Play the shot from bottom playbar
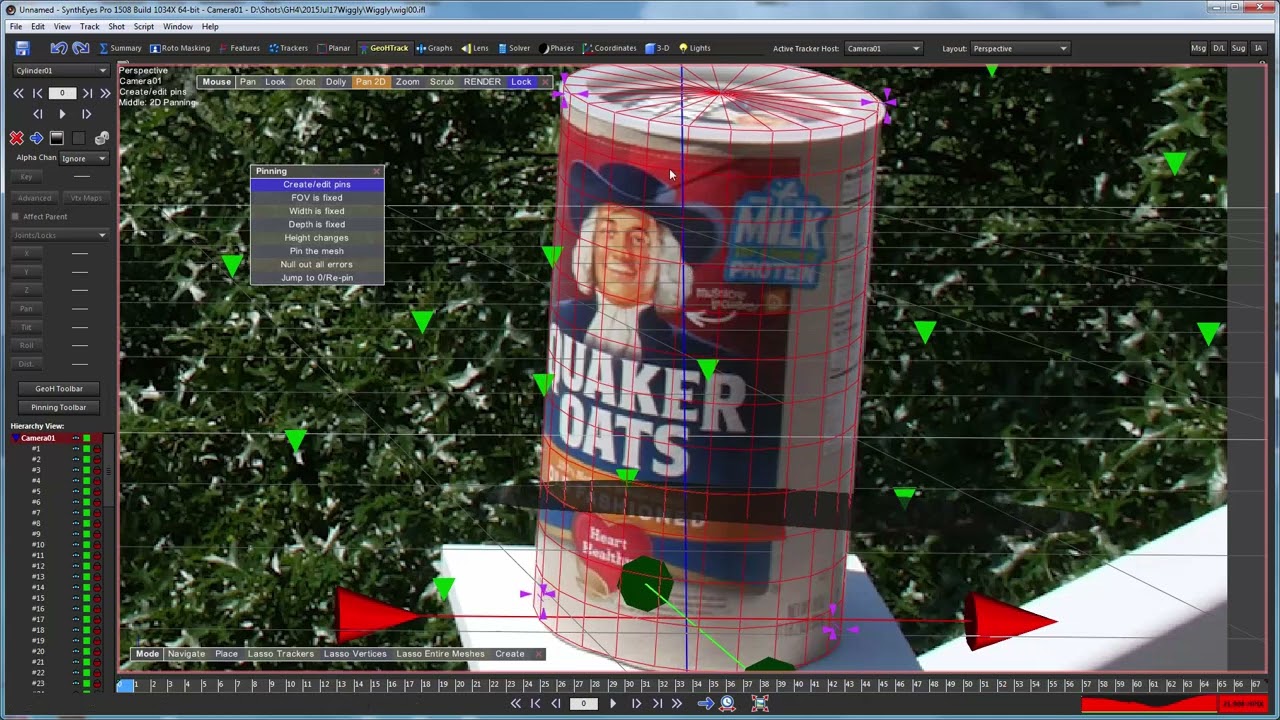 pos(612,703)
